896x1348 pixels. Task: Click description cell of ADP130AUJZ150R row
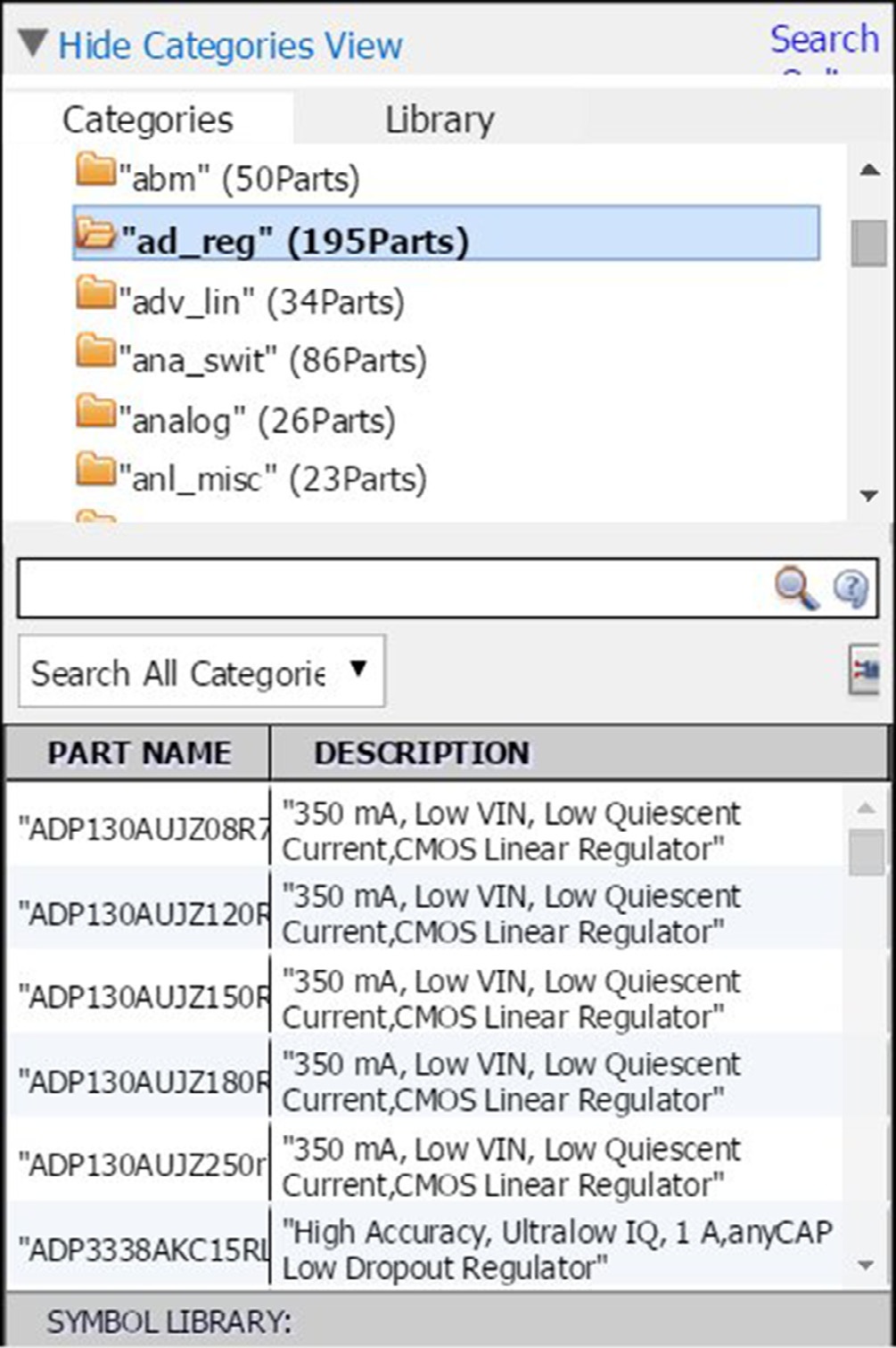(x=511, y=998)
